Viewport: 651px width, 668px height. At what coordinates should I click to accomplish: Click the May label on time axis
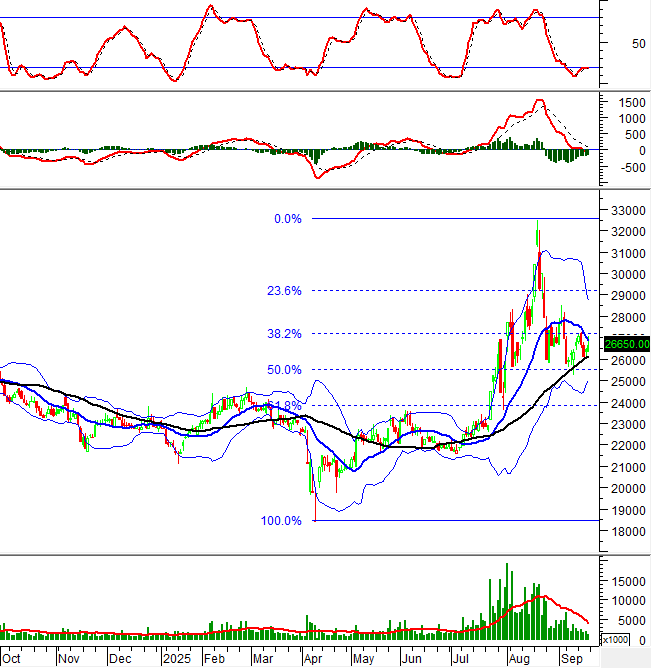[363, 659]
